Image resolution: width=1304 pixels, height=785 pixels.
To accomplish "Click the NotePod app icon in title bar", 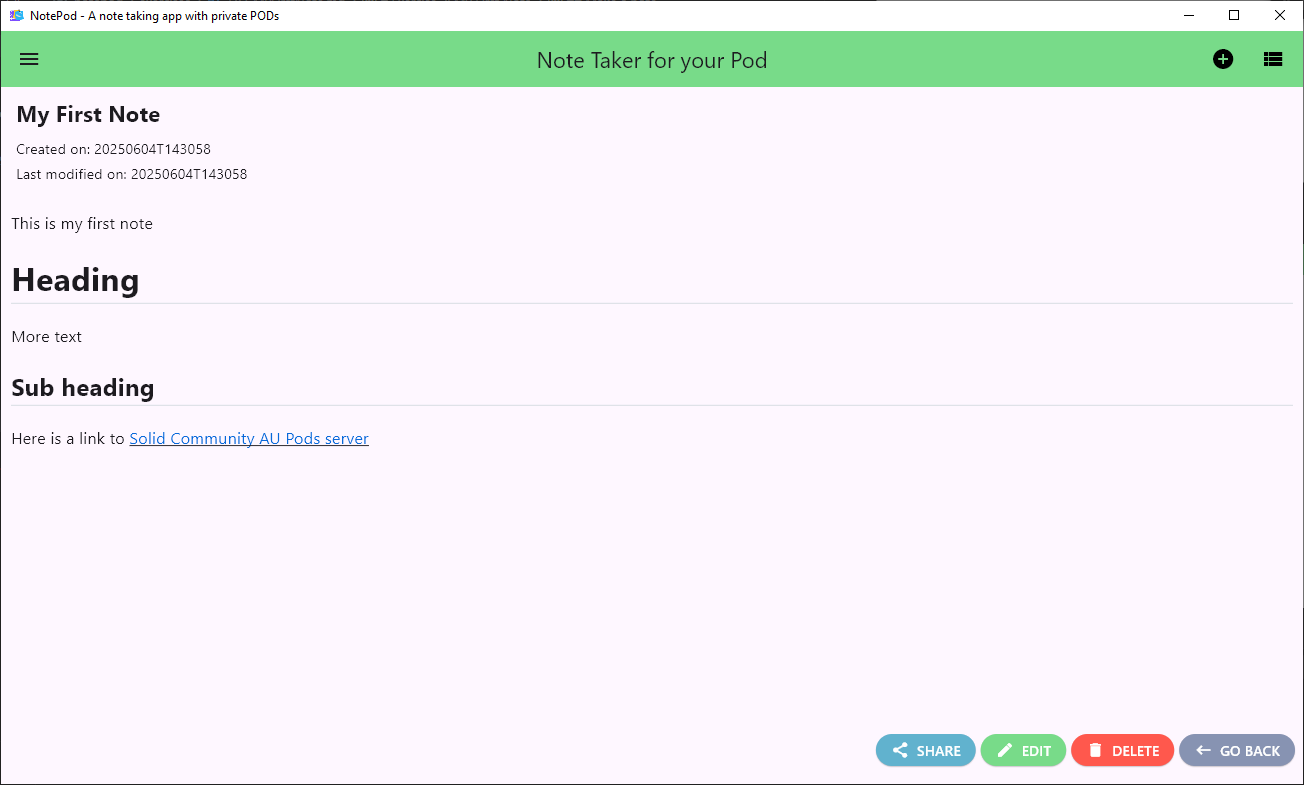I will tap(16, 15).
